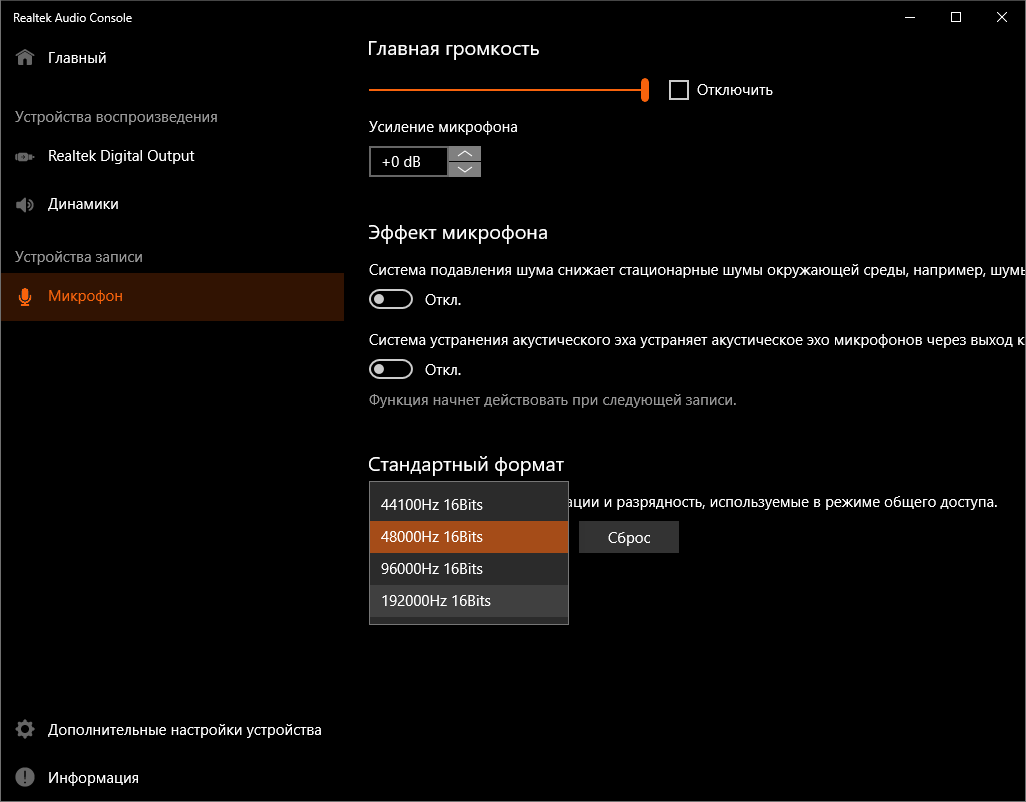The height and width of the screenshot is (802, 1026).
Task: Decrease microphone boost with down arrow
Action: point(464,169)
